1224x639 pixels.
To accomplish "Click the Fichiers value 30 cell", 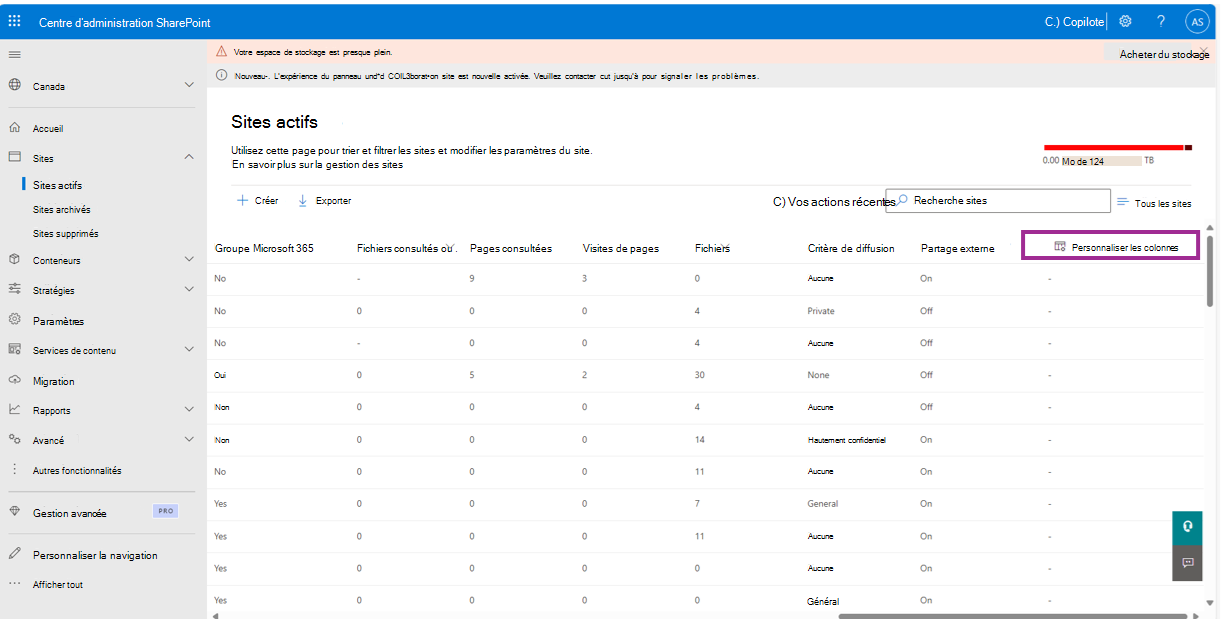I will pyautogui.click(x=701, y=375).
